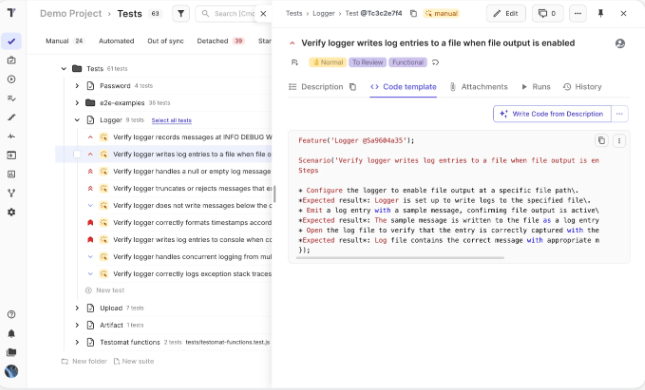
Task: Click Demo Project breadcrumb
Action: 71,14
